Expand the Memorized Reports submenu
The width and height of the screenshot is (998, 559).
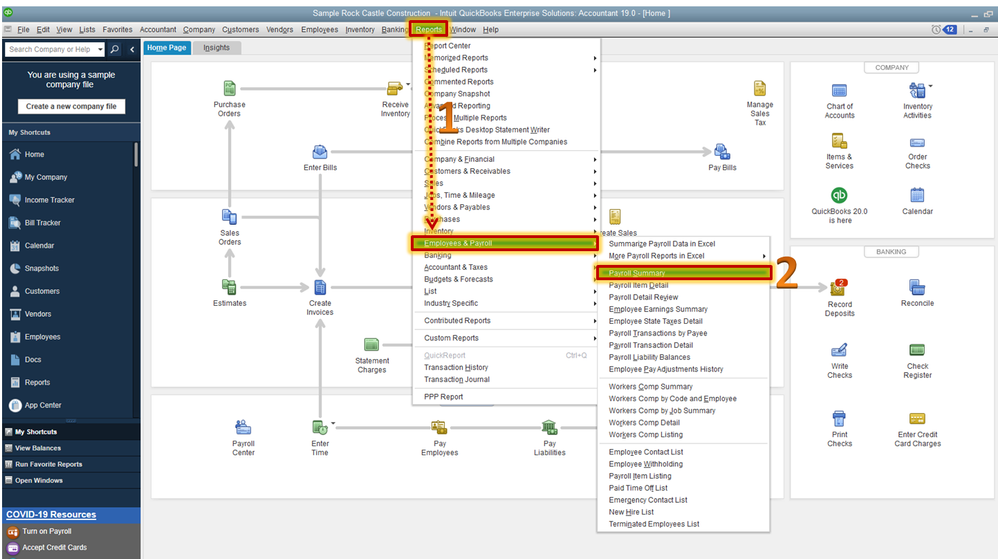(x=594, y=58)
